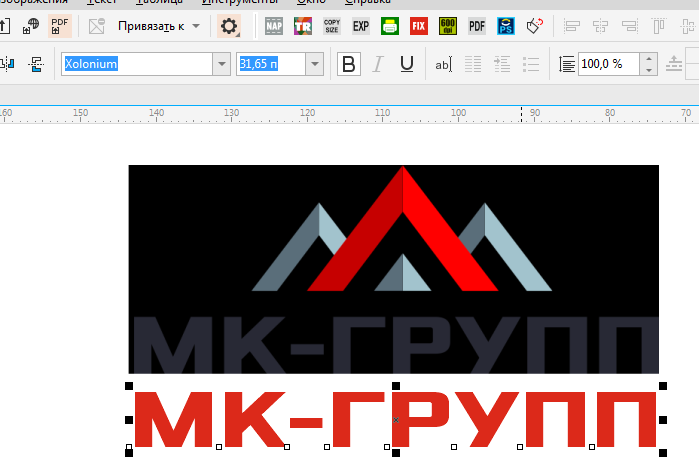Screen dimensions: 699x470
Task: Open the Text Properties ab| icon
Action: point(444,64)
